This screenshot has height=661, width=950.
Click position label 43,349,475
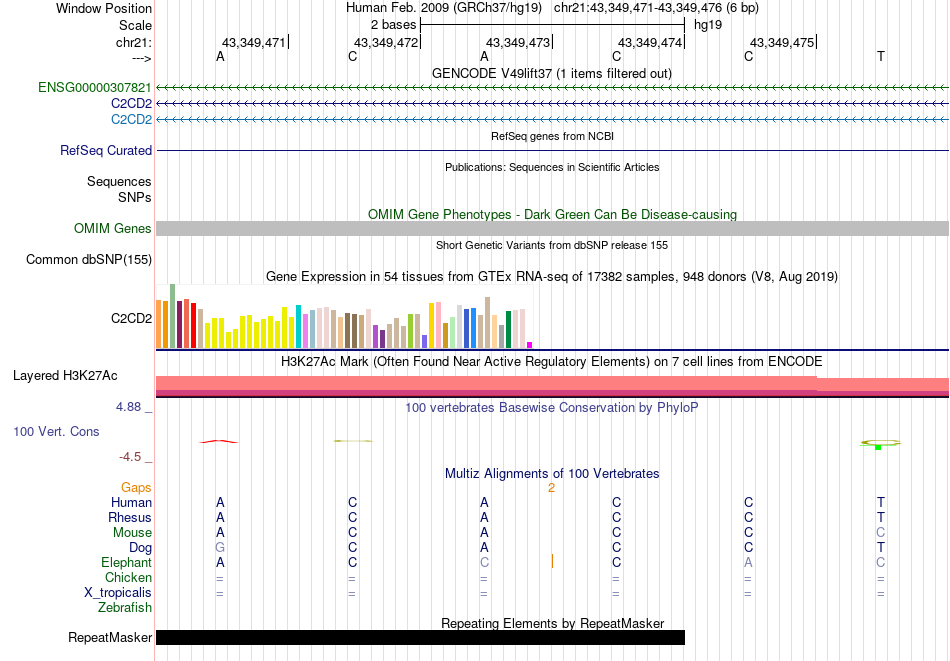point(782,42)
